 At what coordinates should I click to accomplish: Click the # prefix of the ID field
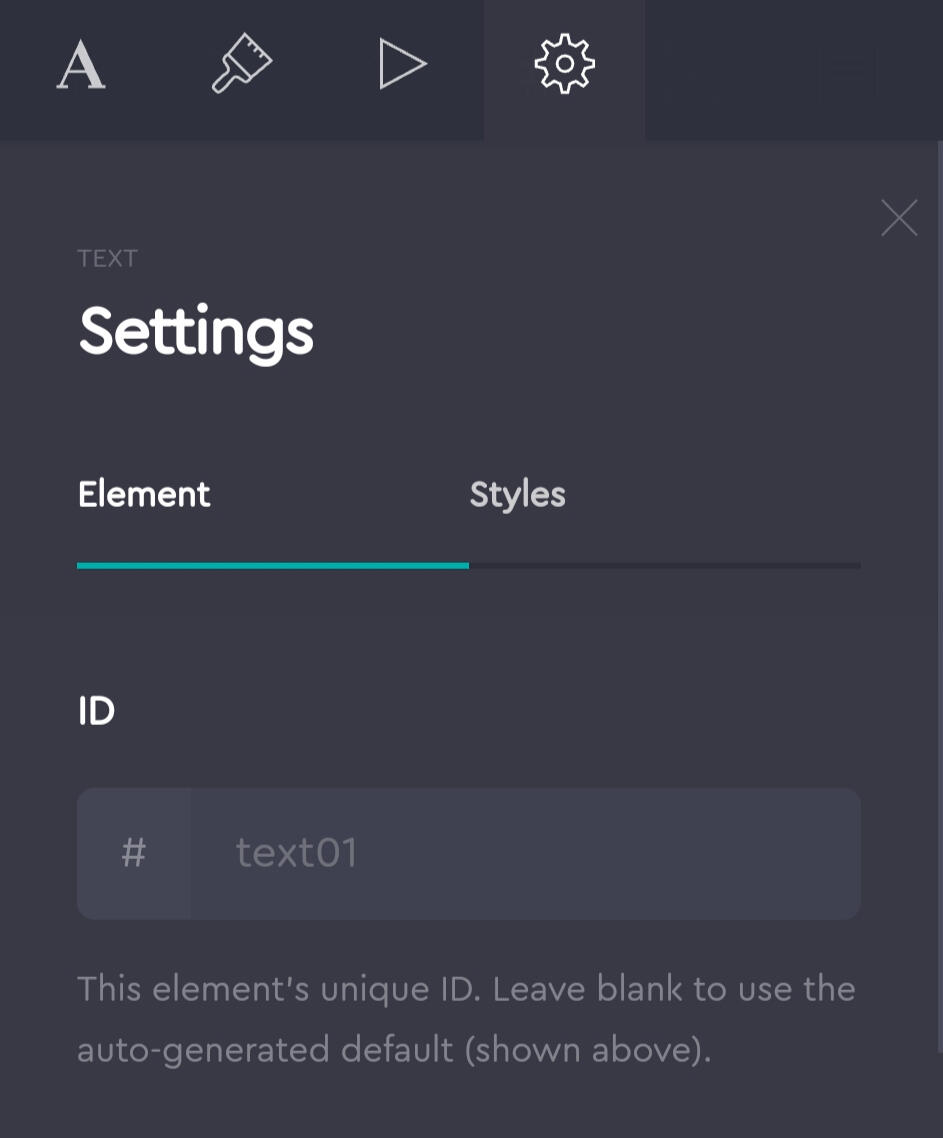tap(134, 853)
